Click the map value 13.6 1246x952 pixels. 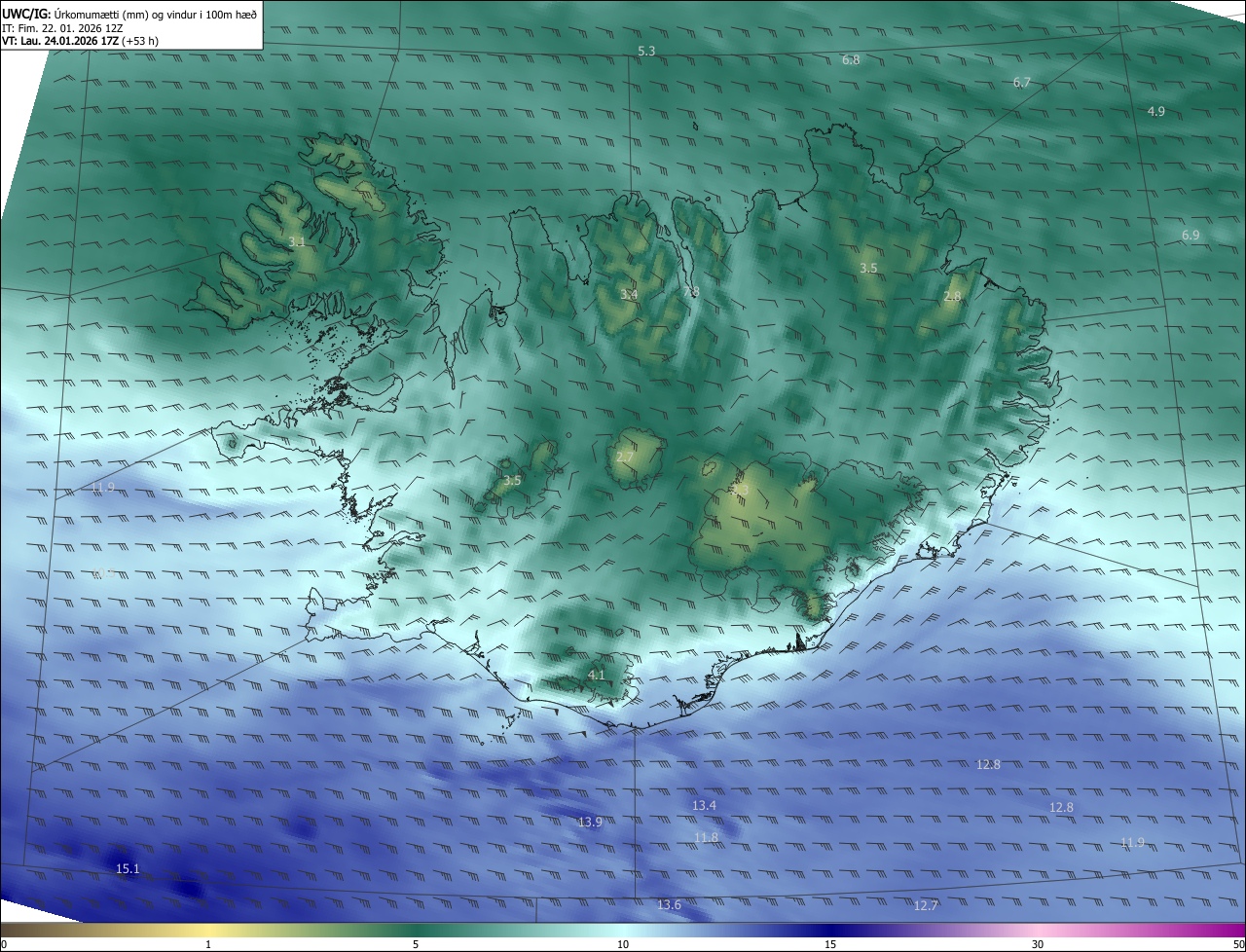click(x=669, y=905)
